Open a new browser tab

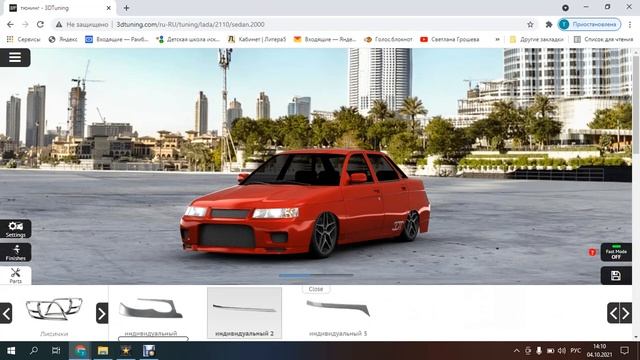(x=127, y=8)
